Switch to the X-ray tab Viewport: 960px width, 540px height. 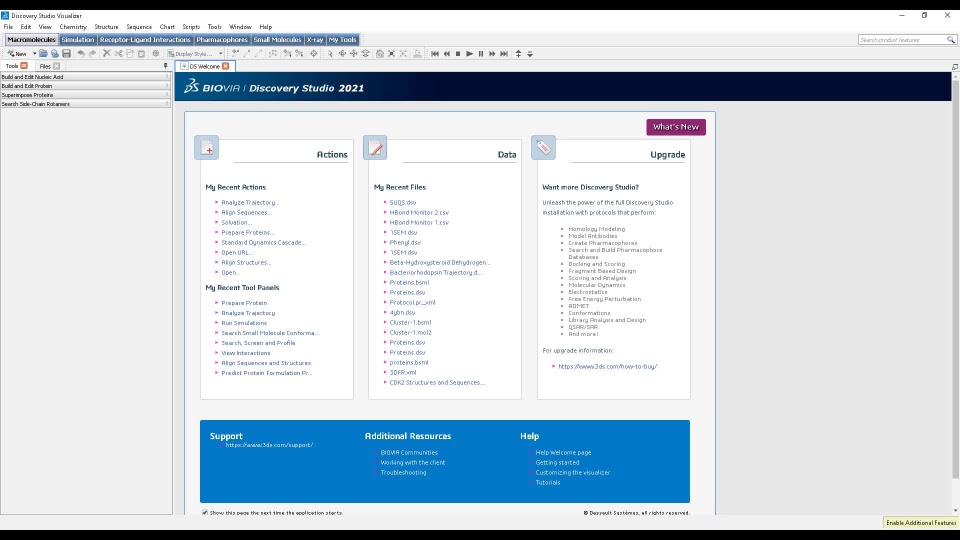pyautogui.click(x=315, y=40)
